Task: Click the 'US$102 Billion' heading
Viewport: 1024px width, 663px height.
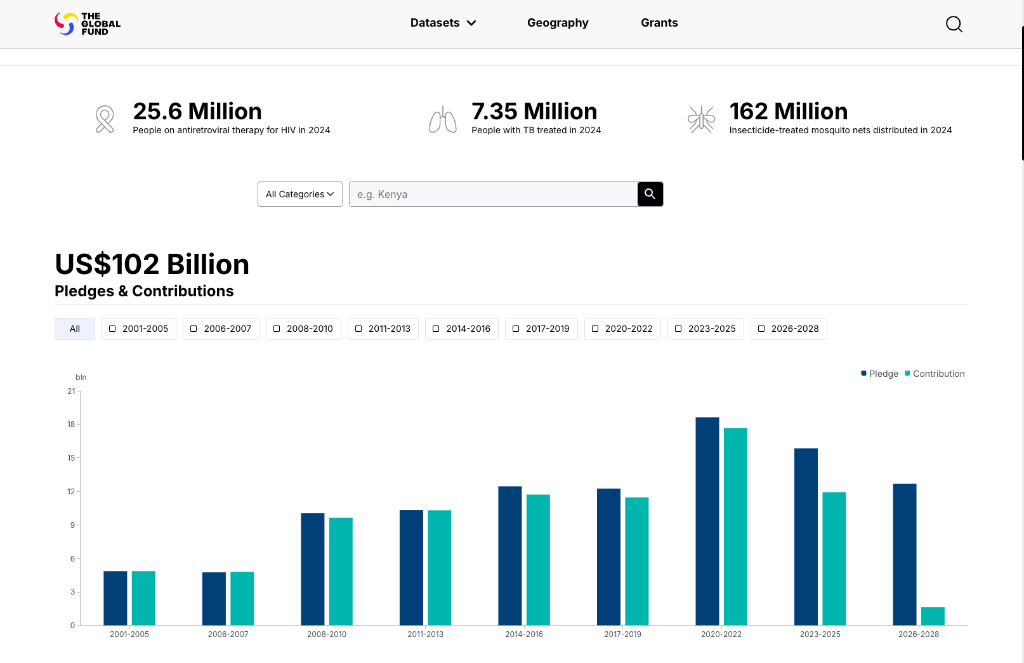Action: click(x=152, y=265)
